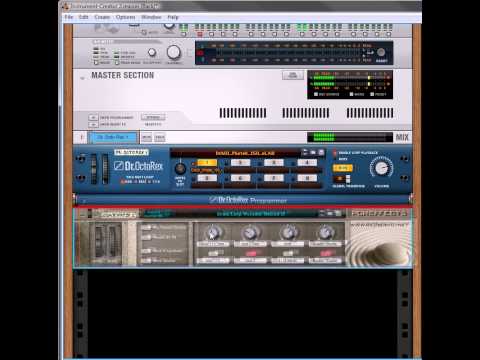Toggle Show Devices on Combinator
This screenshot has height=360, width=480.
(146, 260)
